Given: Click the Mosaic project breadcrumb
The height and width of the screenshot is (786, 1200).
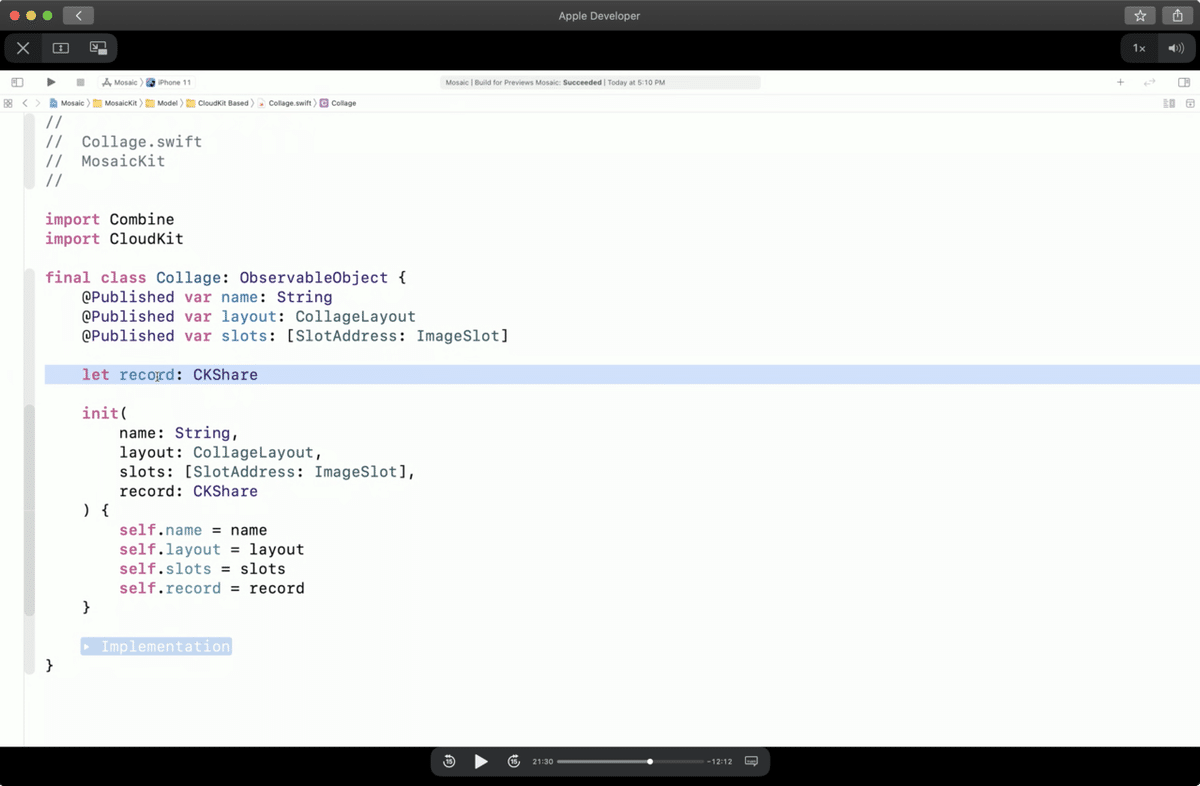Looking at the screenshot, I should coord(67,103).
